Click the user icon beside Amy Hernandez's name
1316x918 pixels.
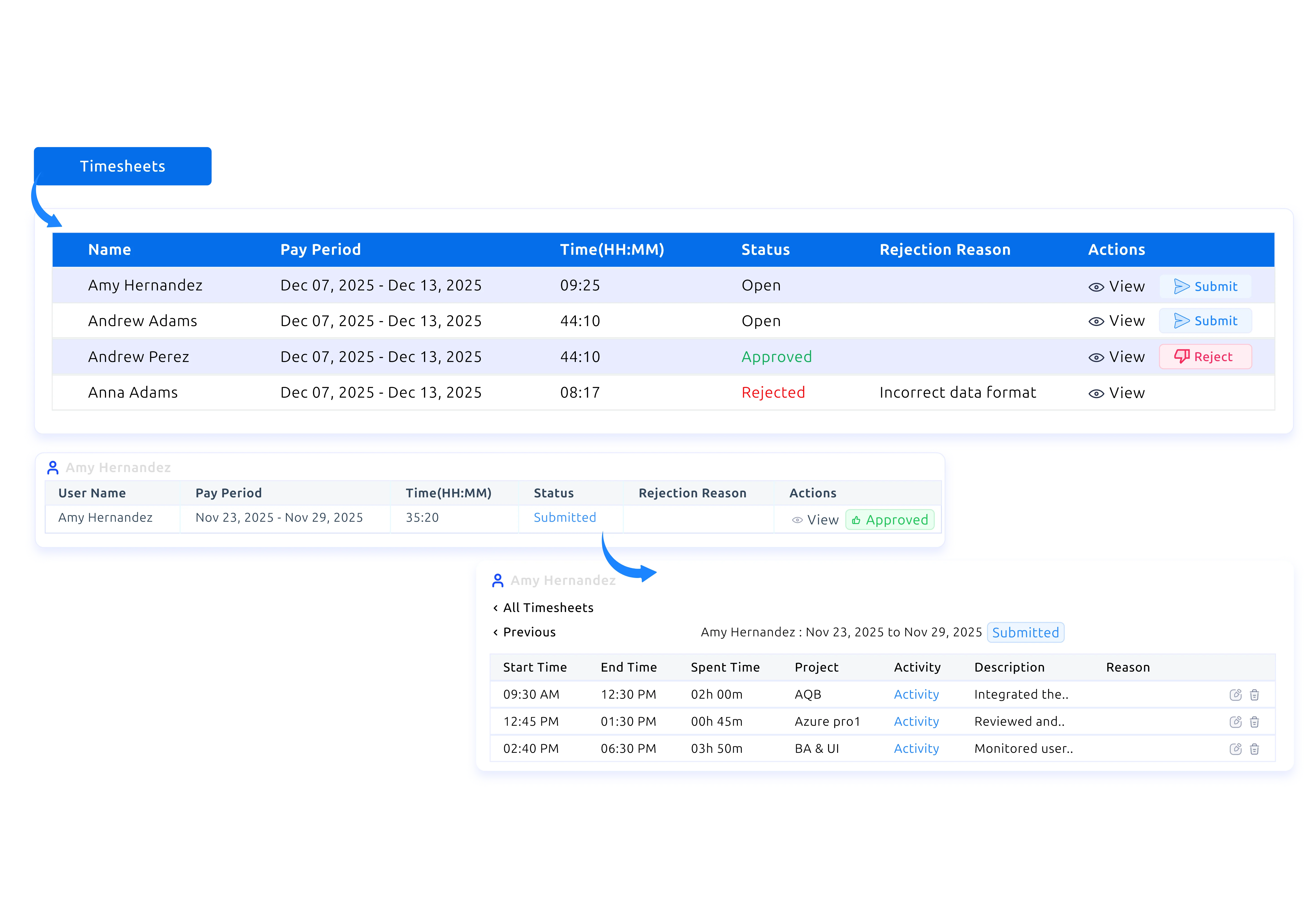53,467
